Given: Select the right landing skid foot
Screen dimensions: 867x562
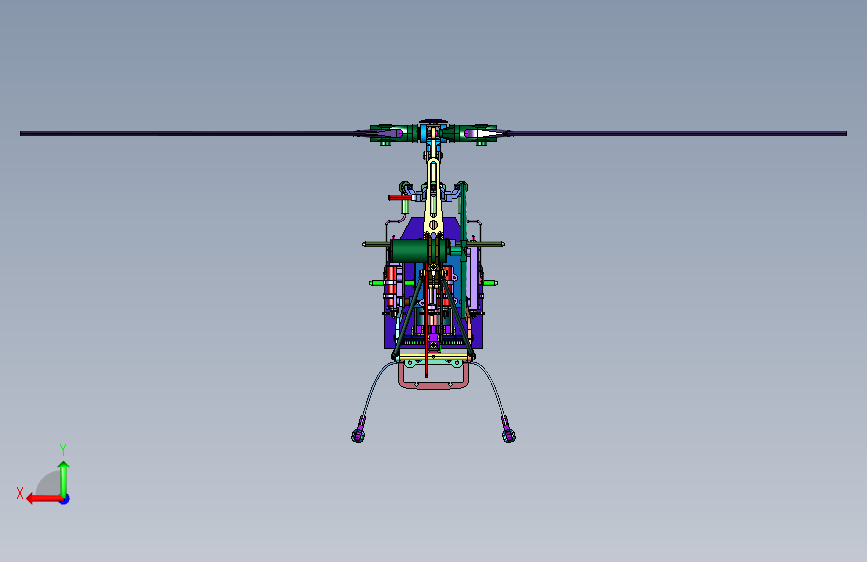Looking at the screenshot, I should point(509,436).
